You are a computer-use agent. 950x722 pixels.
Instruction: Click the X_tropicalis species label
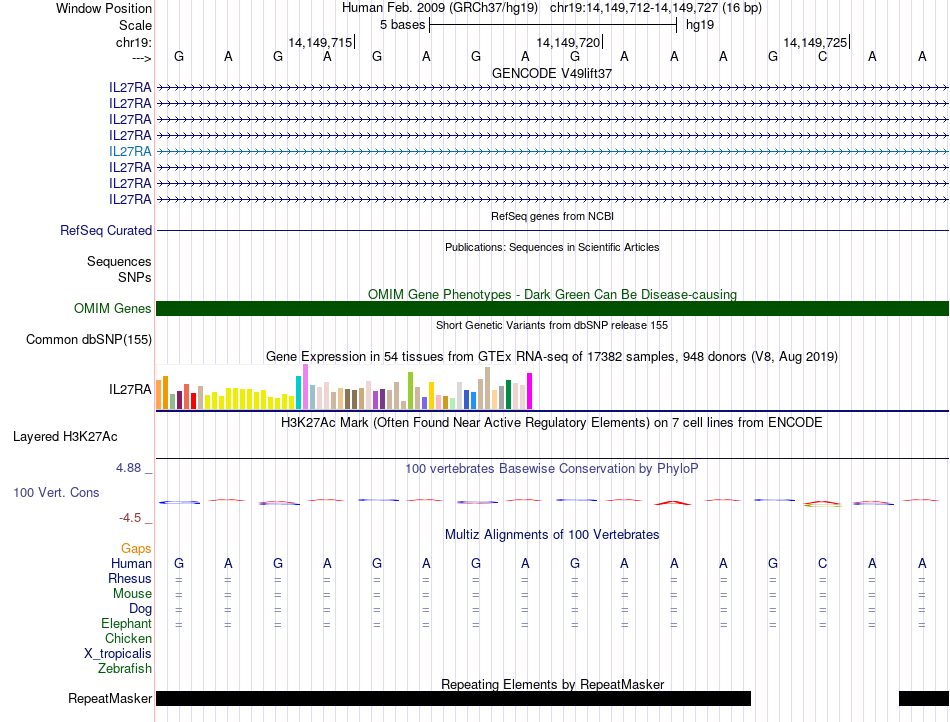[x=118, y=654]
